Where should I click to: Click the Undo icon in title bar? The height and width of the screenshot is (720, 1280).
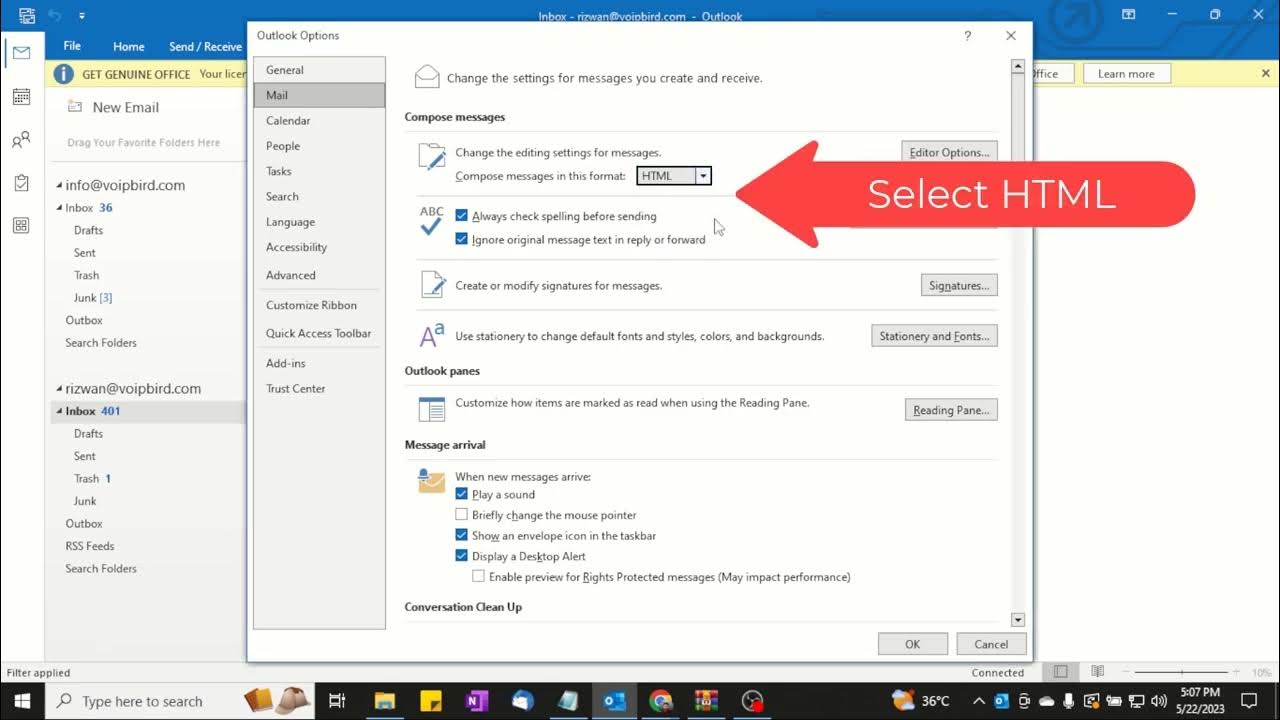click(x=57, y=16)
